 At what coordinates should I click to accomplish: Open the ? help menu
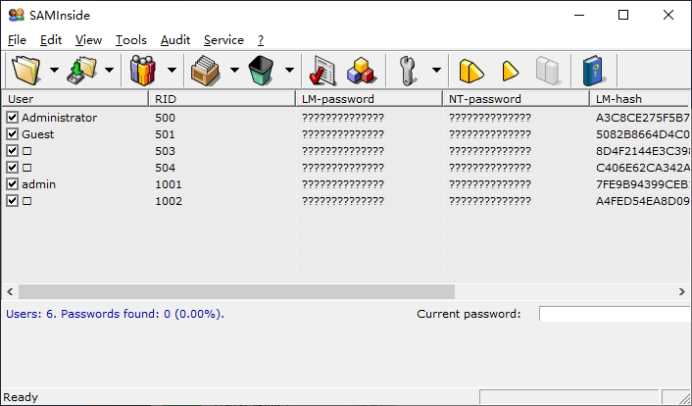pyautogui.click(x=261, y=40)
